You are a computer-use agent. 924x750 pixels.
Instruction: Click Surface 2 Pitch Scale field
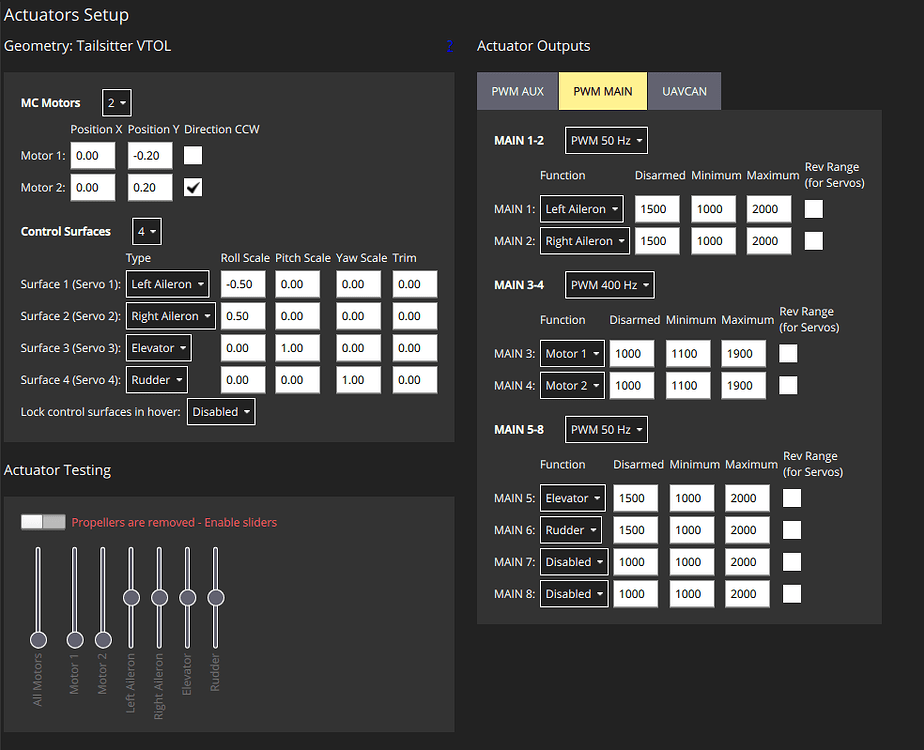click(x=298, y=316)
